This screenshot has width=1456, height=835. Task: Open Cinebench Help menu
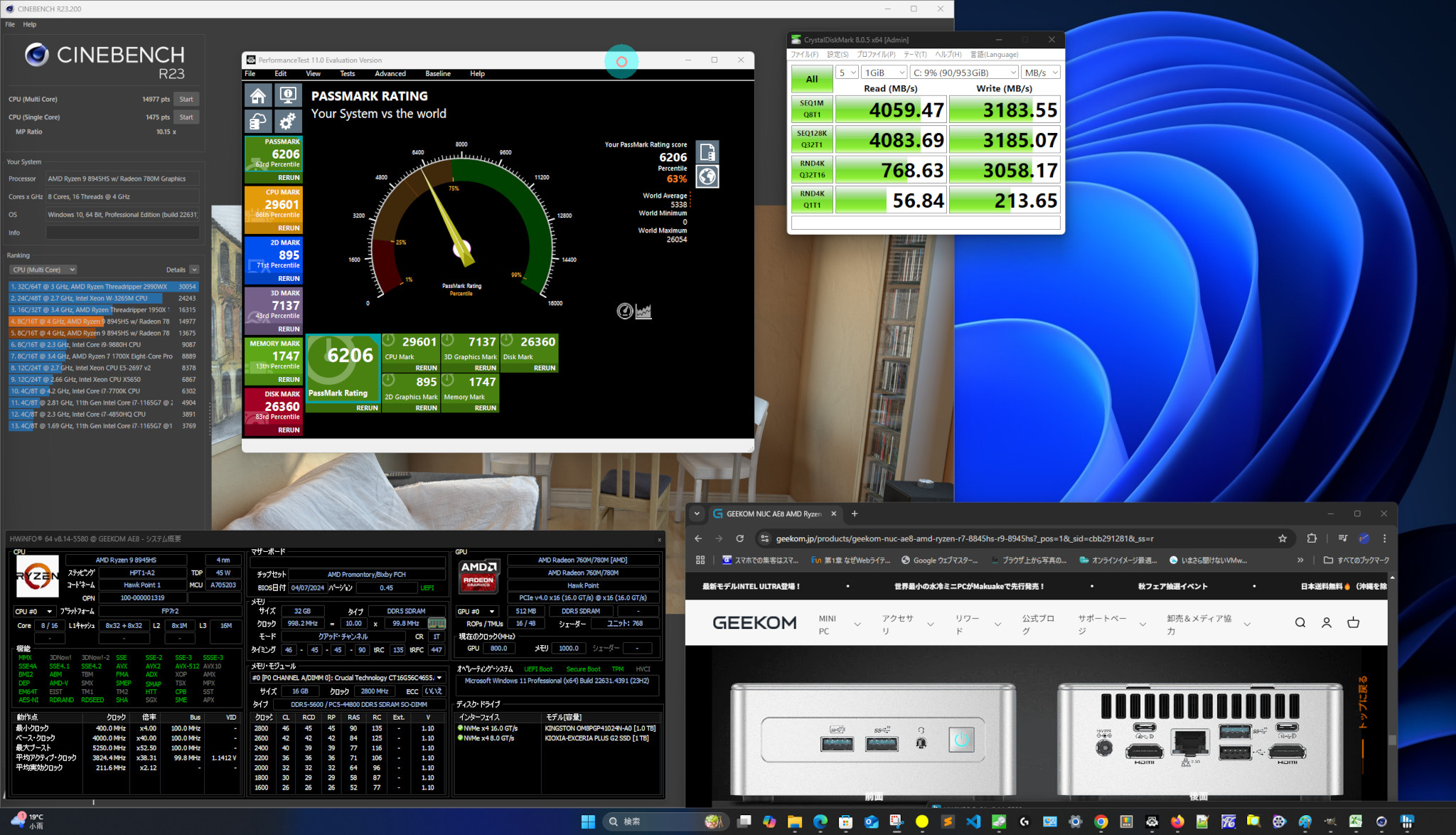coord(29,24)
